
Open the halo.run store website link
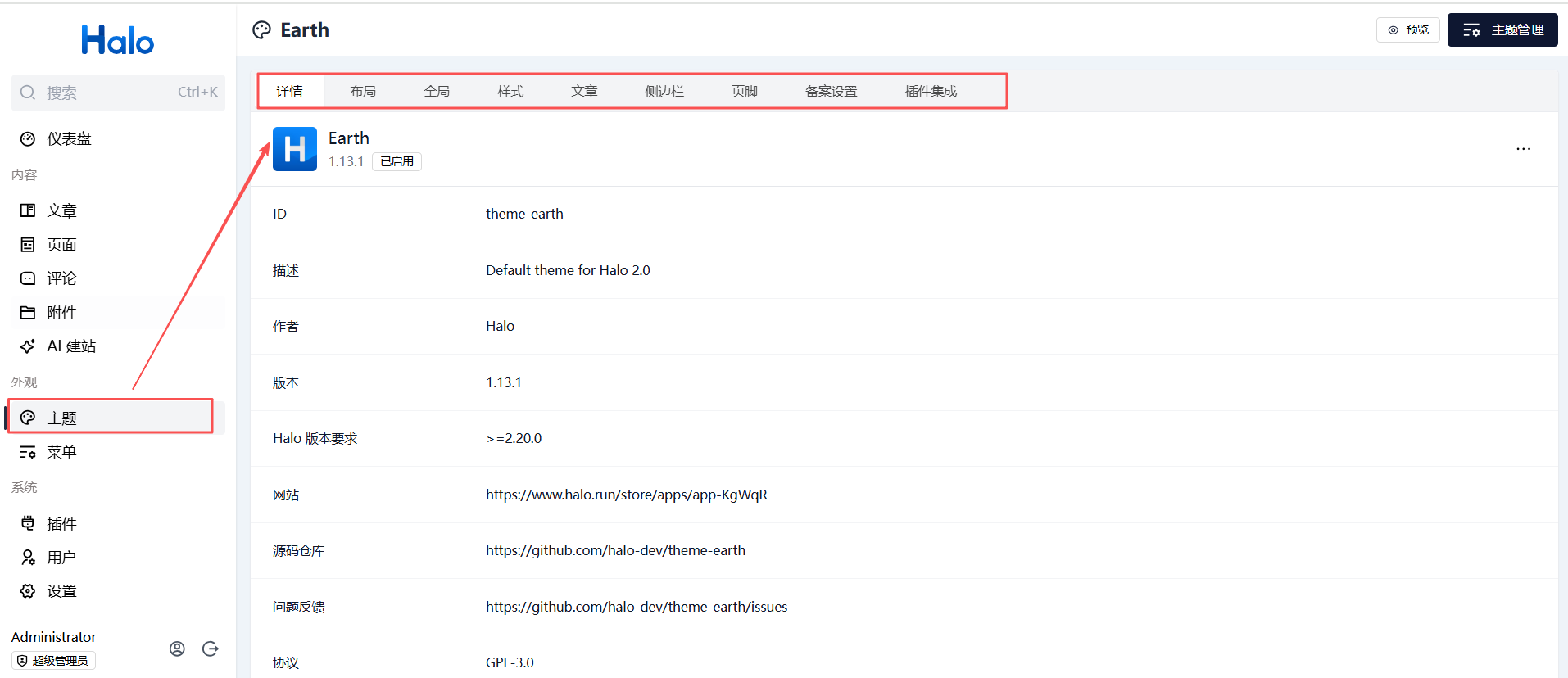coord(627,495)
